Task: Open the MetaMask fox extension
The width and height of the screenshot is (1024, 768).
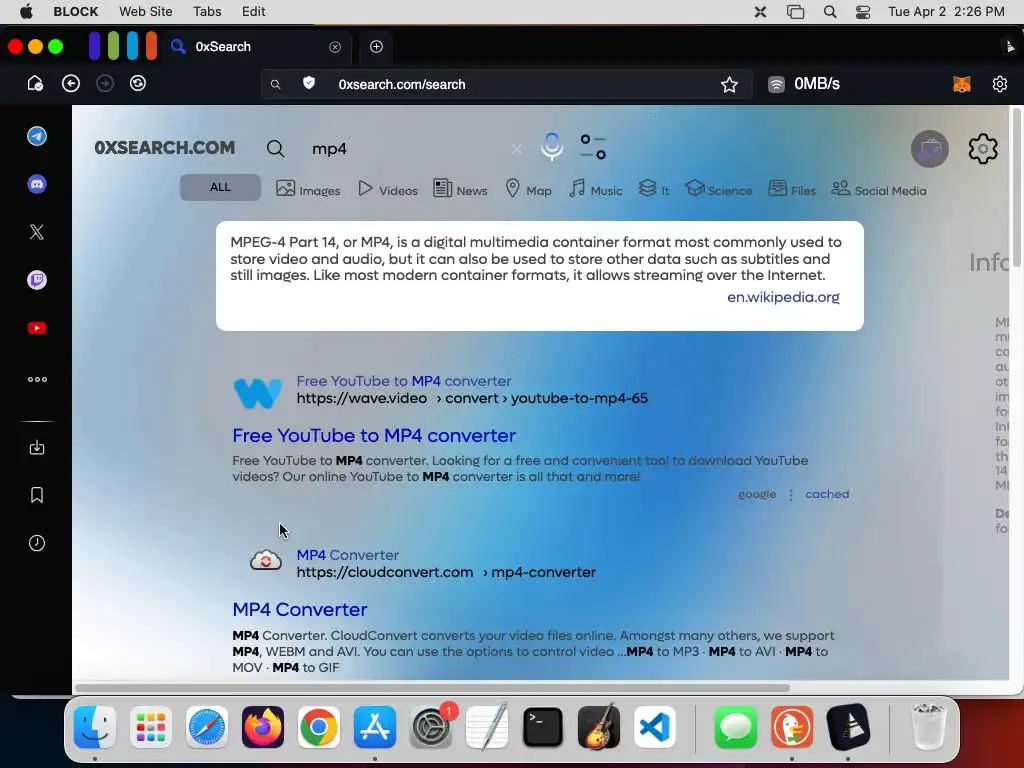Action: tap(962, 84)
